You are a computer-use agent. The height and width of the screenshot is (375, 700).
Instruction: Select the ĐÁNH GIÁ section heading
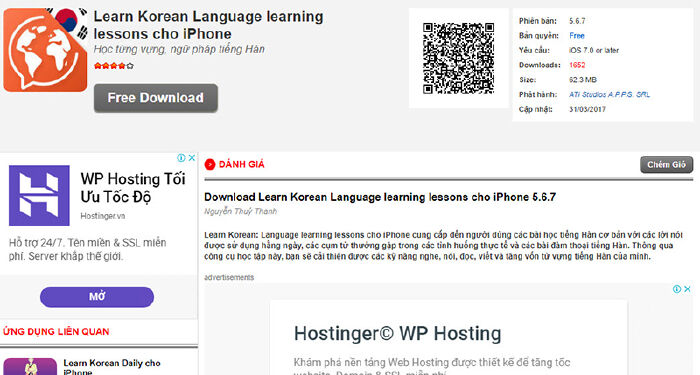242,164
